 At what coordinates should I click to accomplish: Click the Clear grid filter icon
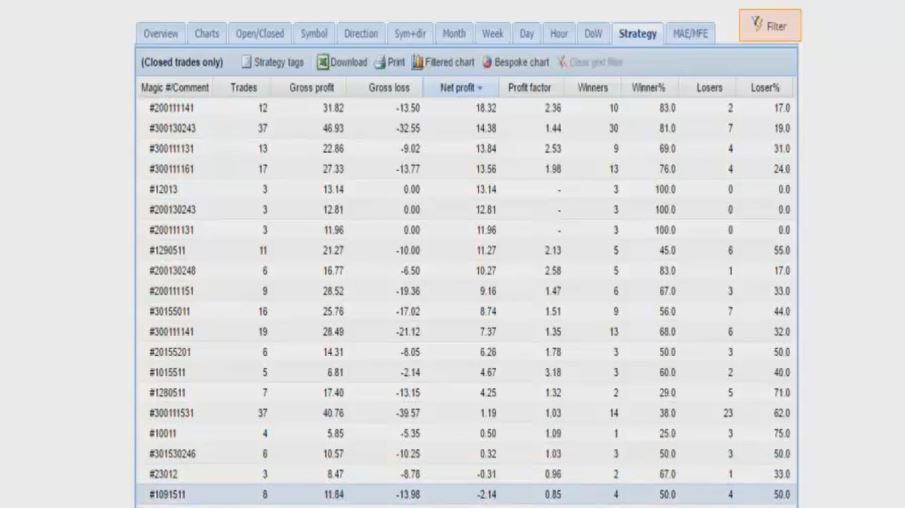[x=562, y=62]
